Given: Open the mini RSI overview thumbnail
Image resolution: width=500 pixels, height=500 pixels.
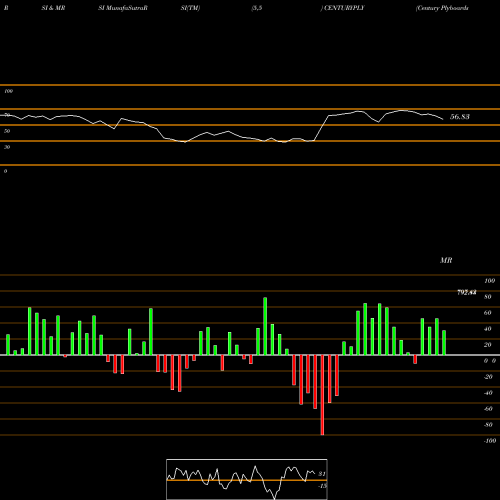Looking at the screenshot, I should pyautogui.click(x=247, y=479).
